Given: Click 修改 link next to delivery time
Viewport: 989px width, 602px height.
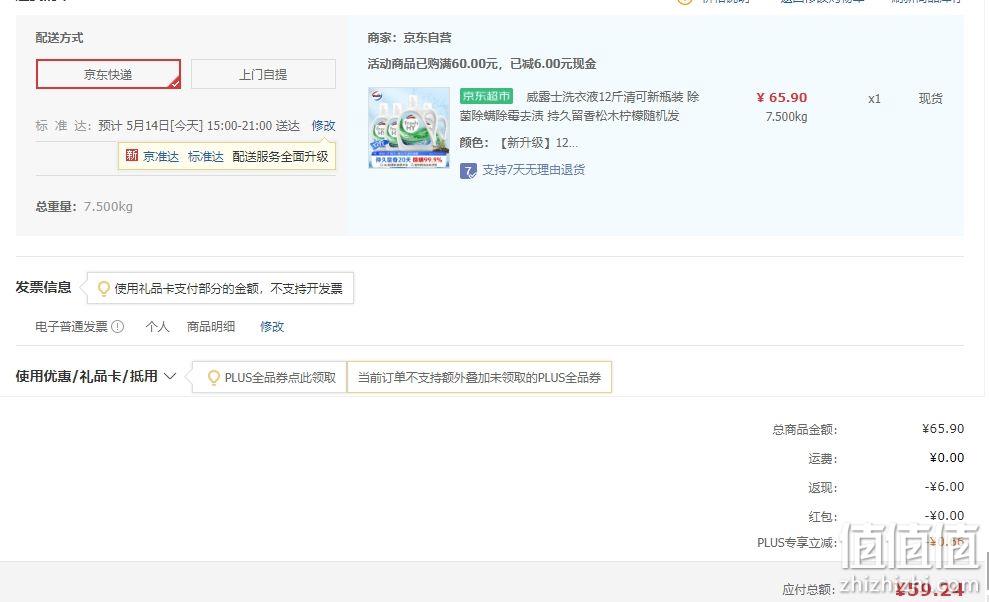Looking at the screenshot, I should (x=324, y=126).
